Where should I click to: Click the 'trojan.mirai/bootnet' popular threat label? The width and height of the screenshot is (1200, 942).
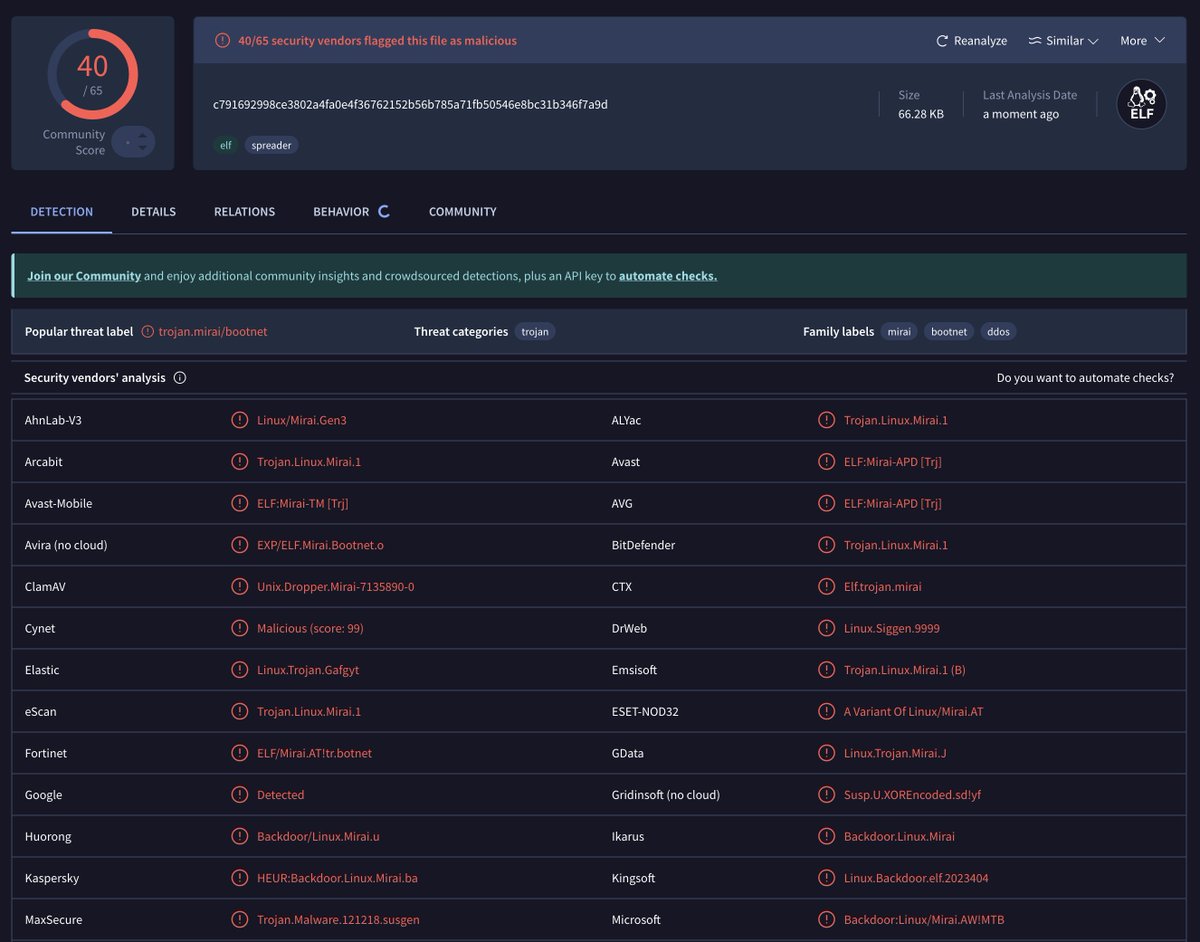(x=213, y=331)
